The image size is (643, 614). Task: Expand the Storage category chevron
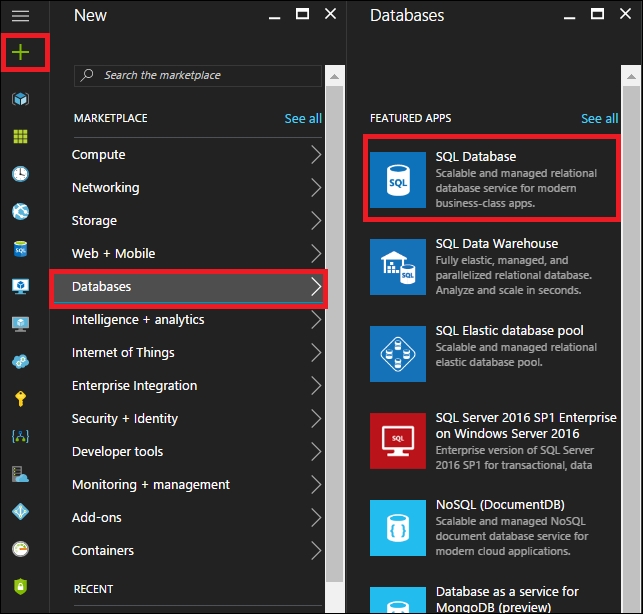316,221
